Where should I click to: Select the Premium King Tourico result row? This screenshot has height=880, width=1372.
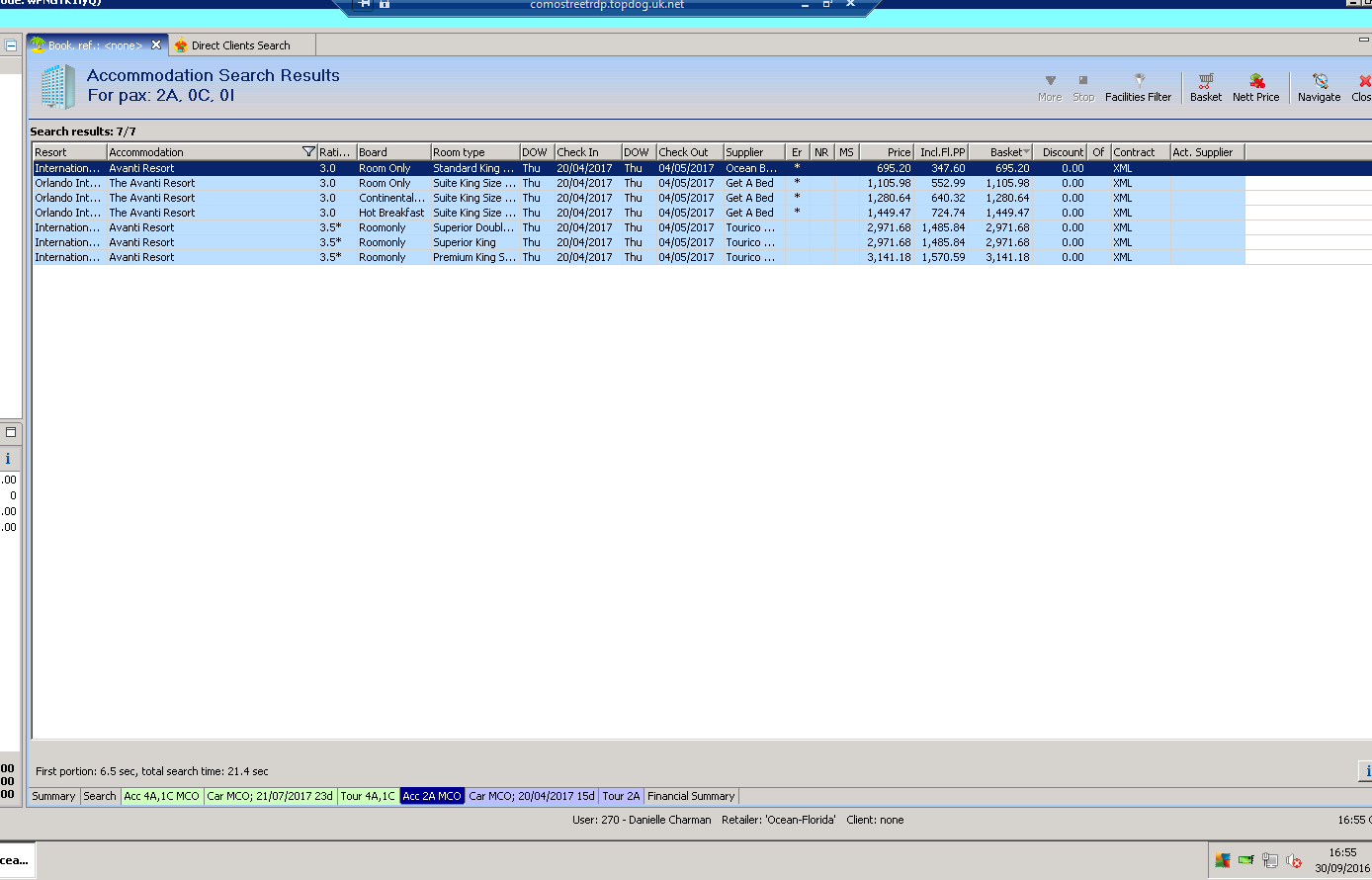(473, 257)
